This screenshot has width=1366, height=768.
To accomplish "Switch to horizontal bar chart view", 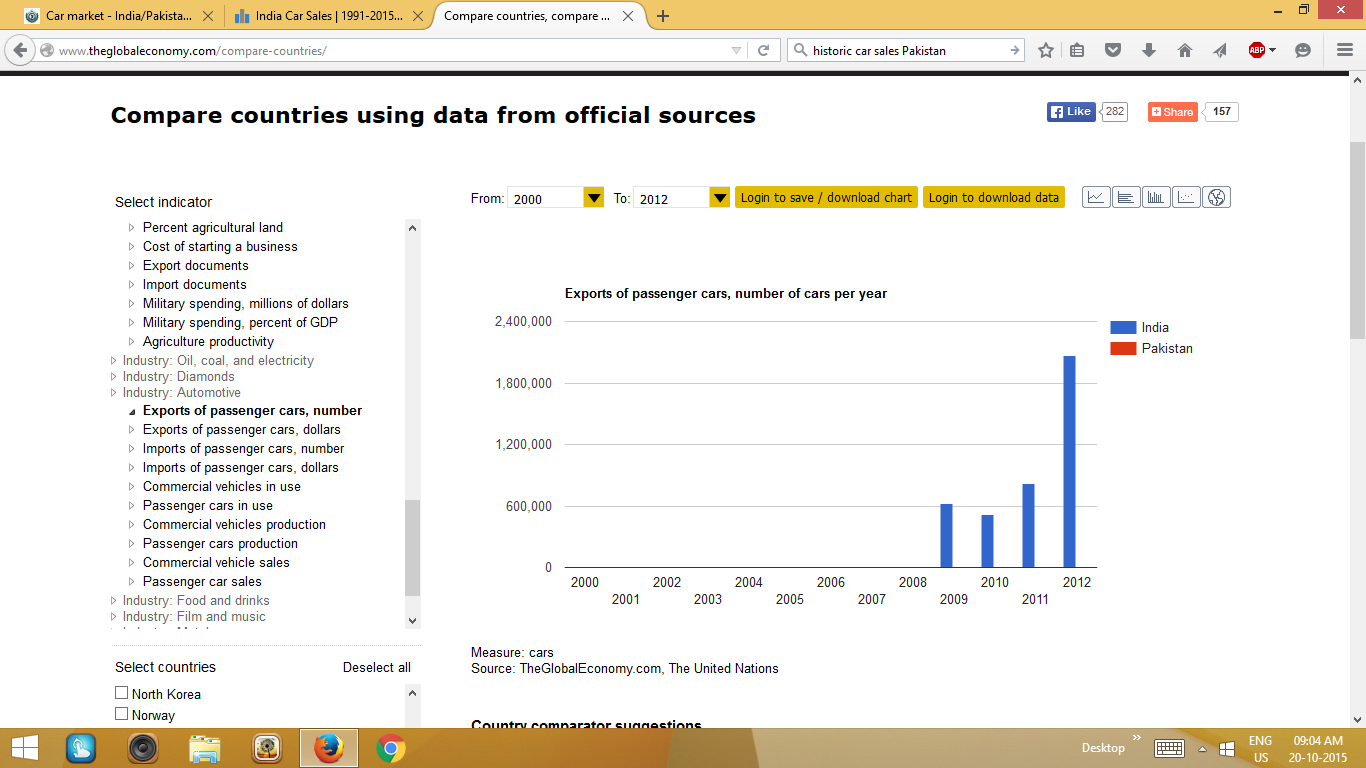I will click(1126, 197).
